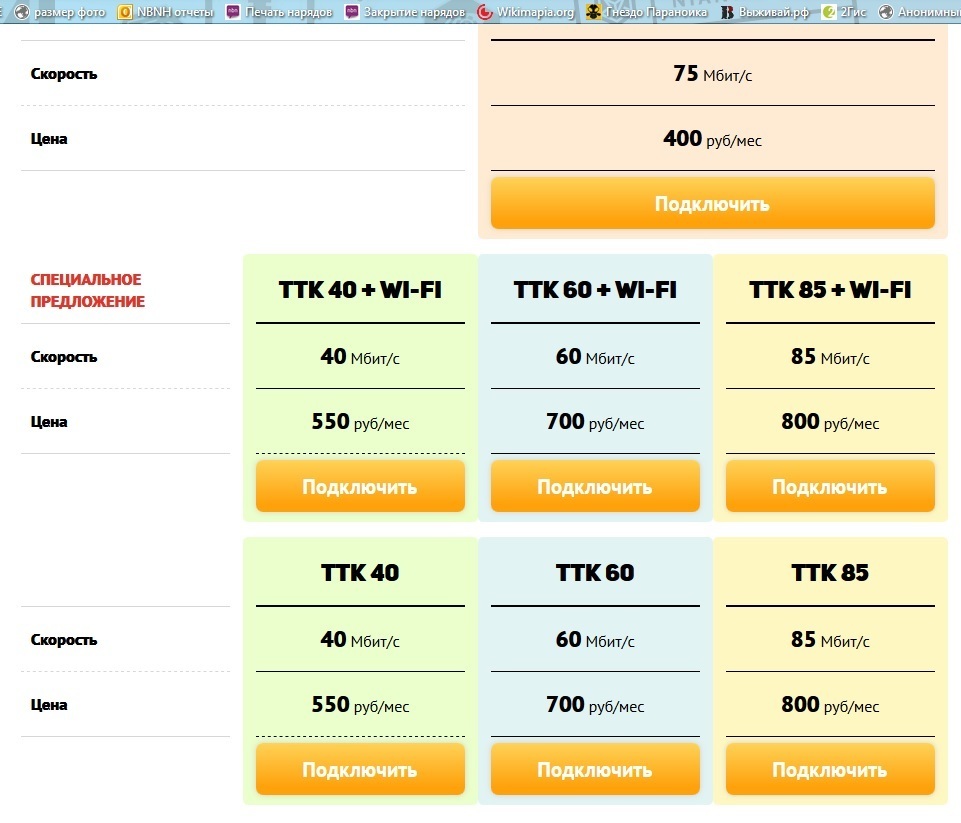
Task: Click the NBNH отчеты bookmark icon
Action: [x=125, y=12]
